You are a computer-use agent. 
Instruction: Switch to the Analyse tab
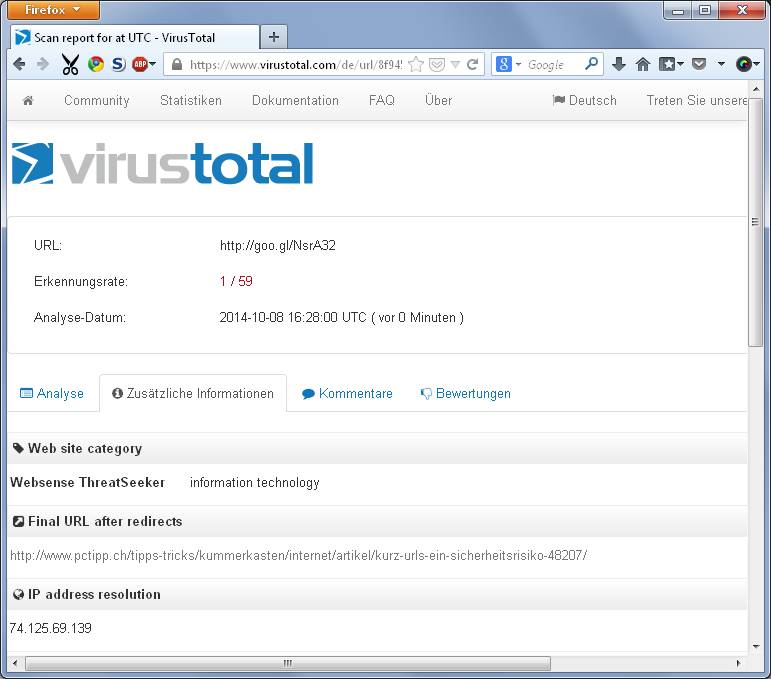point(52,393)
